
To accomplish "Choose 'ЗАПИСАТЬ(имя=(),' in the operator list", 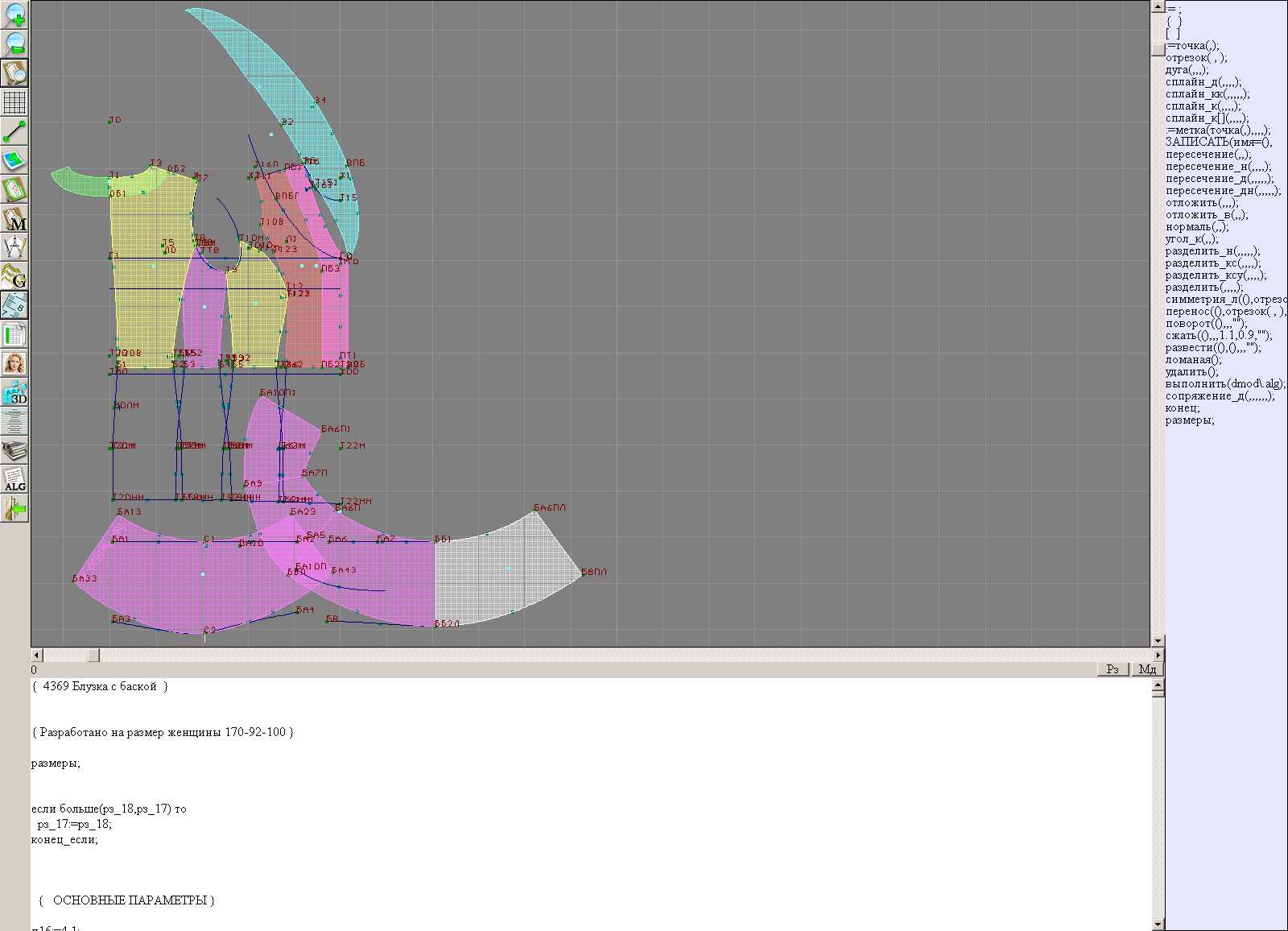I will pos(1218,143).
